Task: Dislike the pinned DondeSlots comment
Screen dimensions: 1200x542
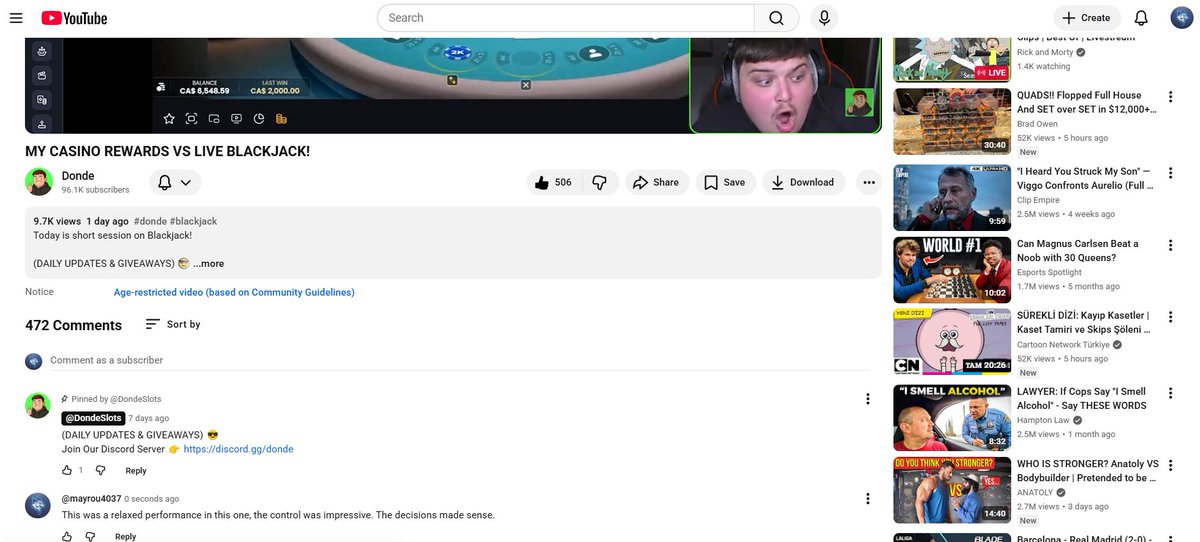Action: pos(100,470)
